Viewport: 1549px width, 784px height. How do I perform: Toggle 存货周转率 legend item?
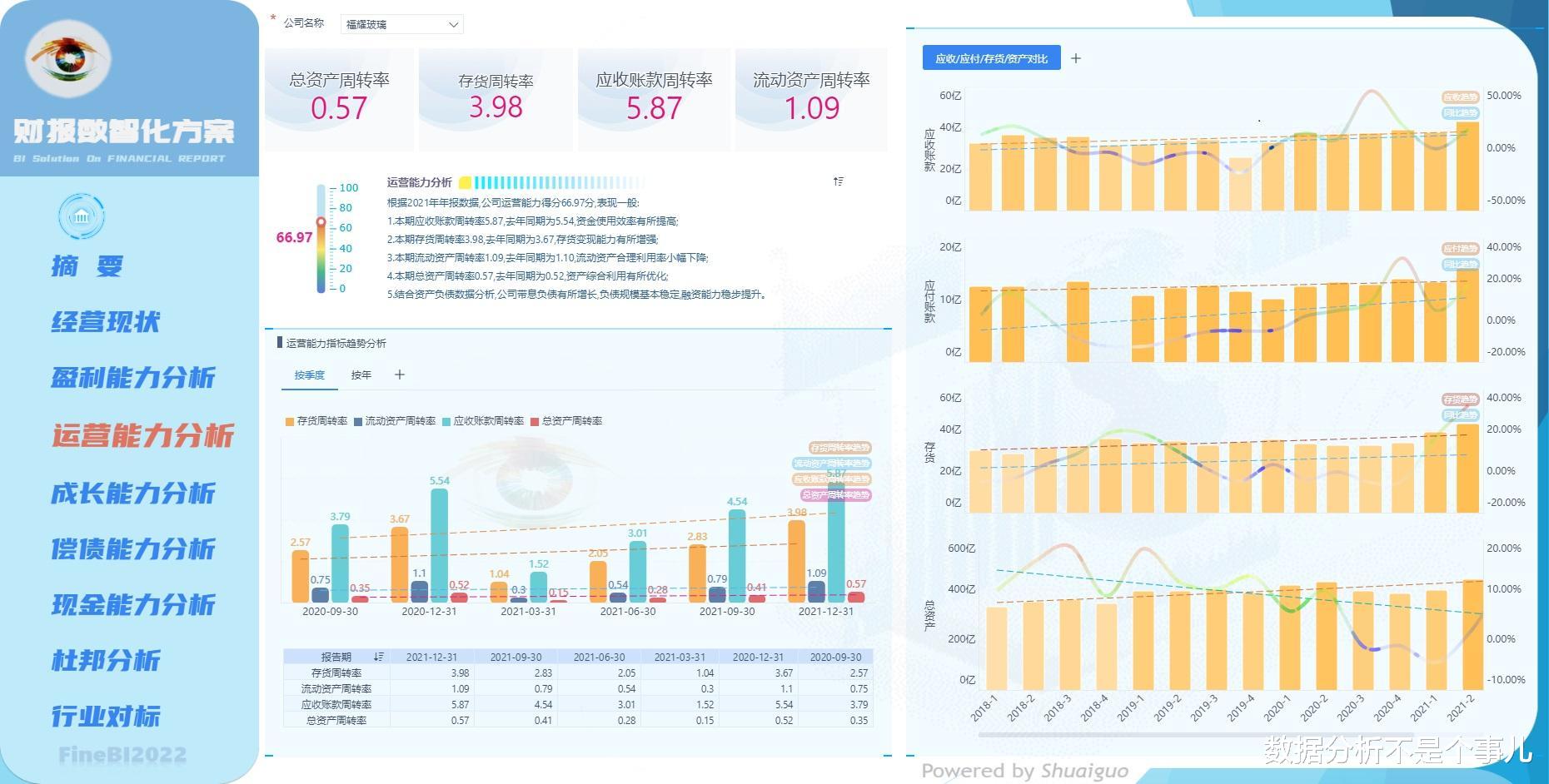316,421
